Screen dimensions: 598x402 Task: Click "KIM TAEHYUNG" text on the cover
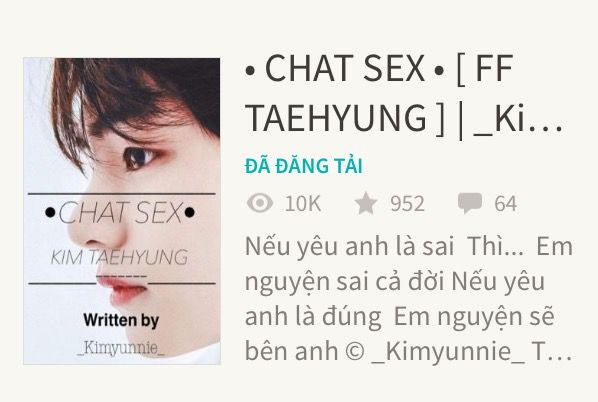pyautogui.click(x=119, y=257)
